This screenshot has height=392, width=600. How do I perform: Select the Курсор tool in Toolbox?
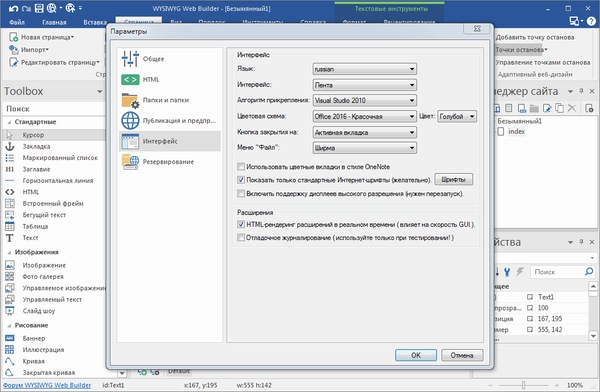click(x=54, y=135)
